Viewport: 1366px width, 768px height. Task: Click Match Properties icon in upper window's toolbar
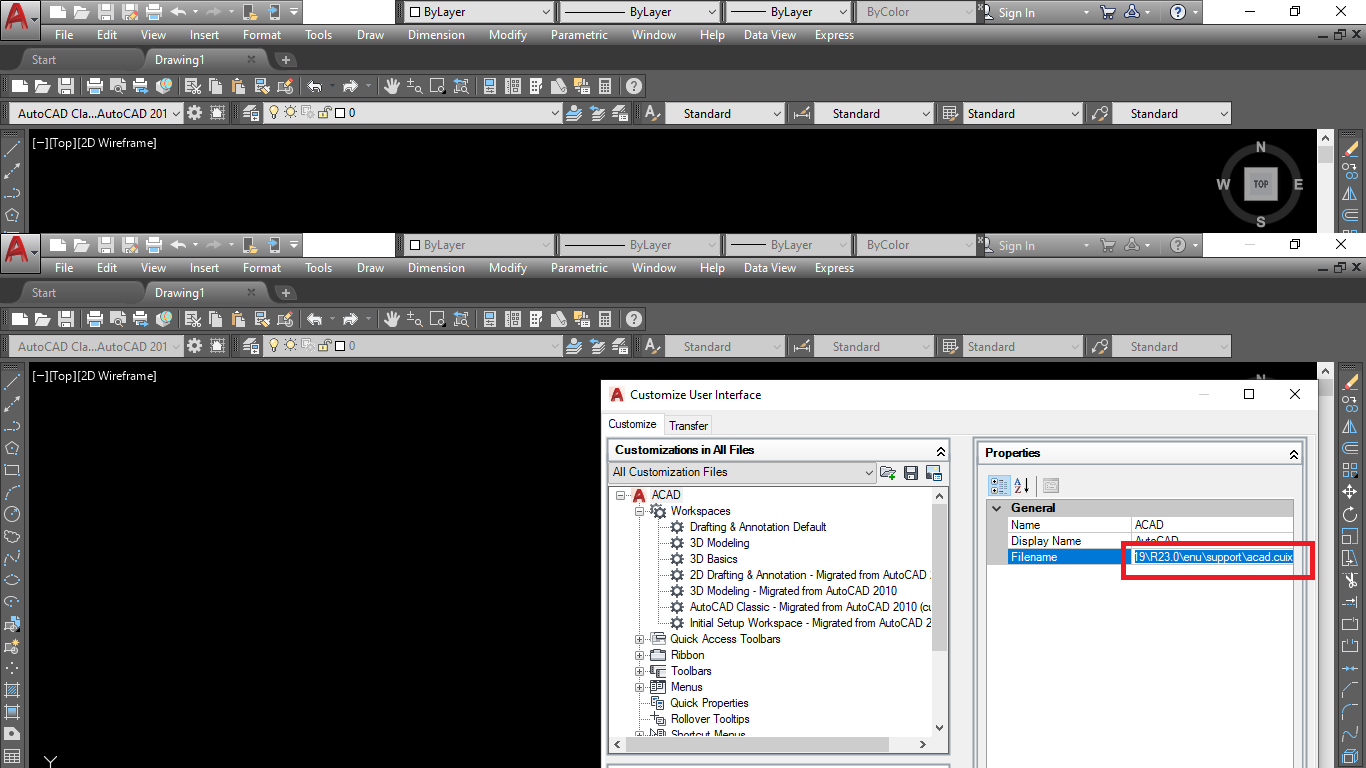[261, 86]
